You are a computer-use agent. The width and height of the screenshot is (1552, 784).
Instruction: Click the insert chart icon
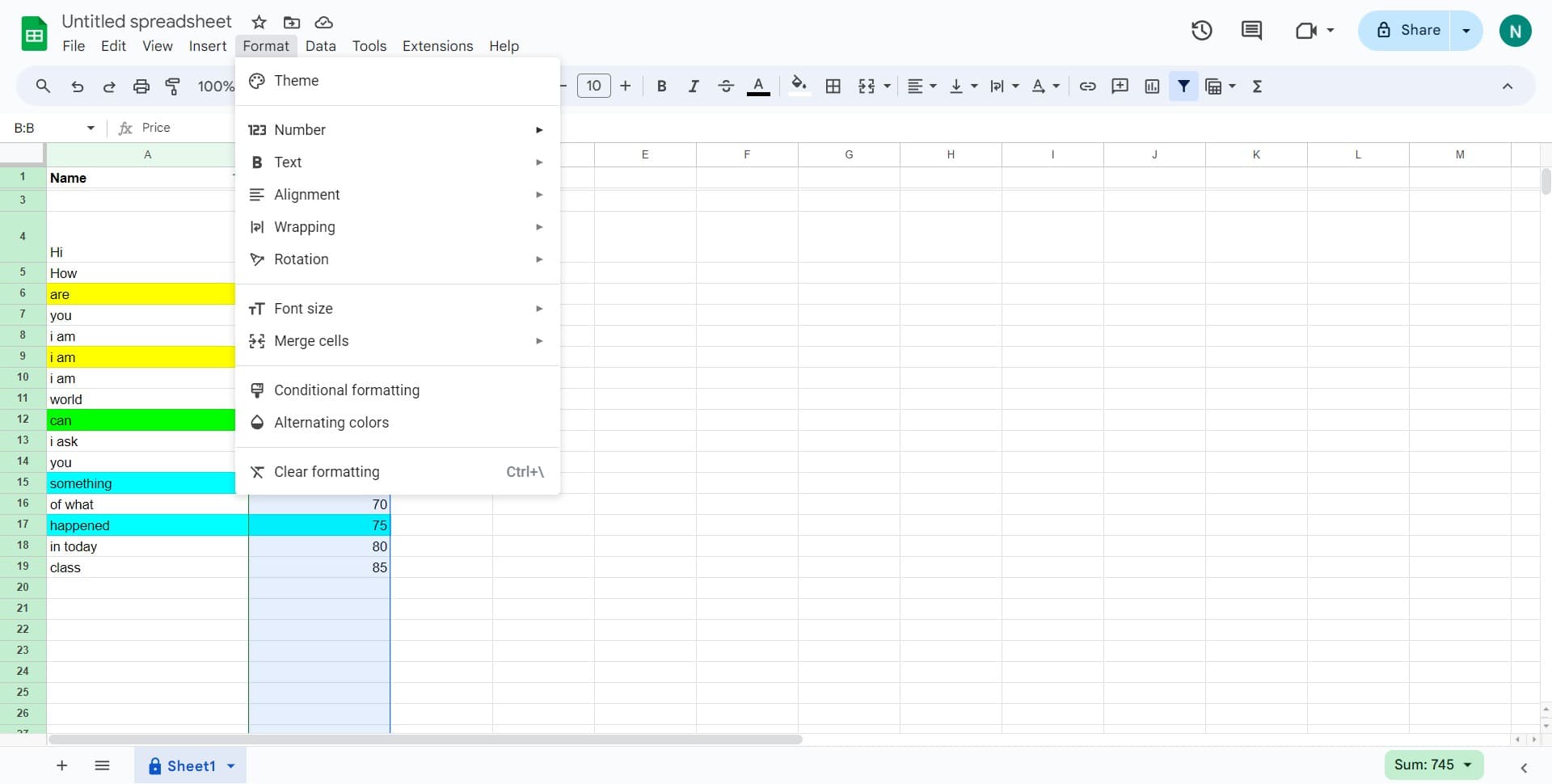click(1152, 86)
